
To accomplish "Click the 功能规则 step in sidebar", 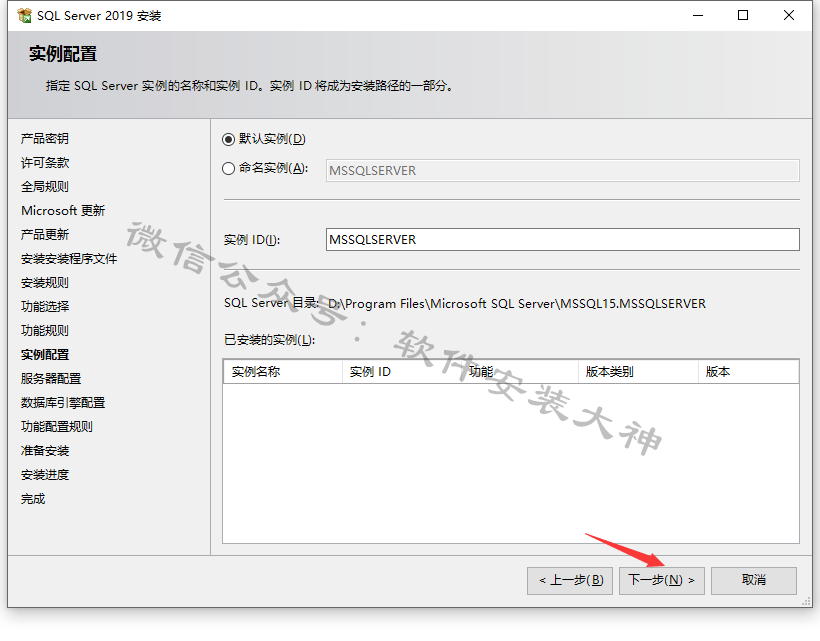I will point(45,330).
